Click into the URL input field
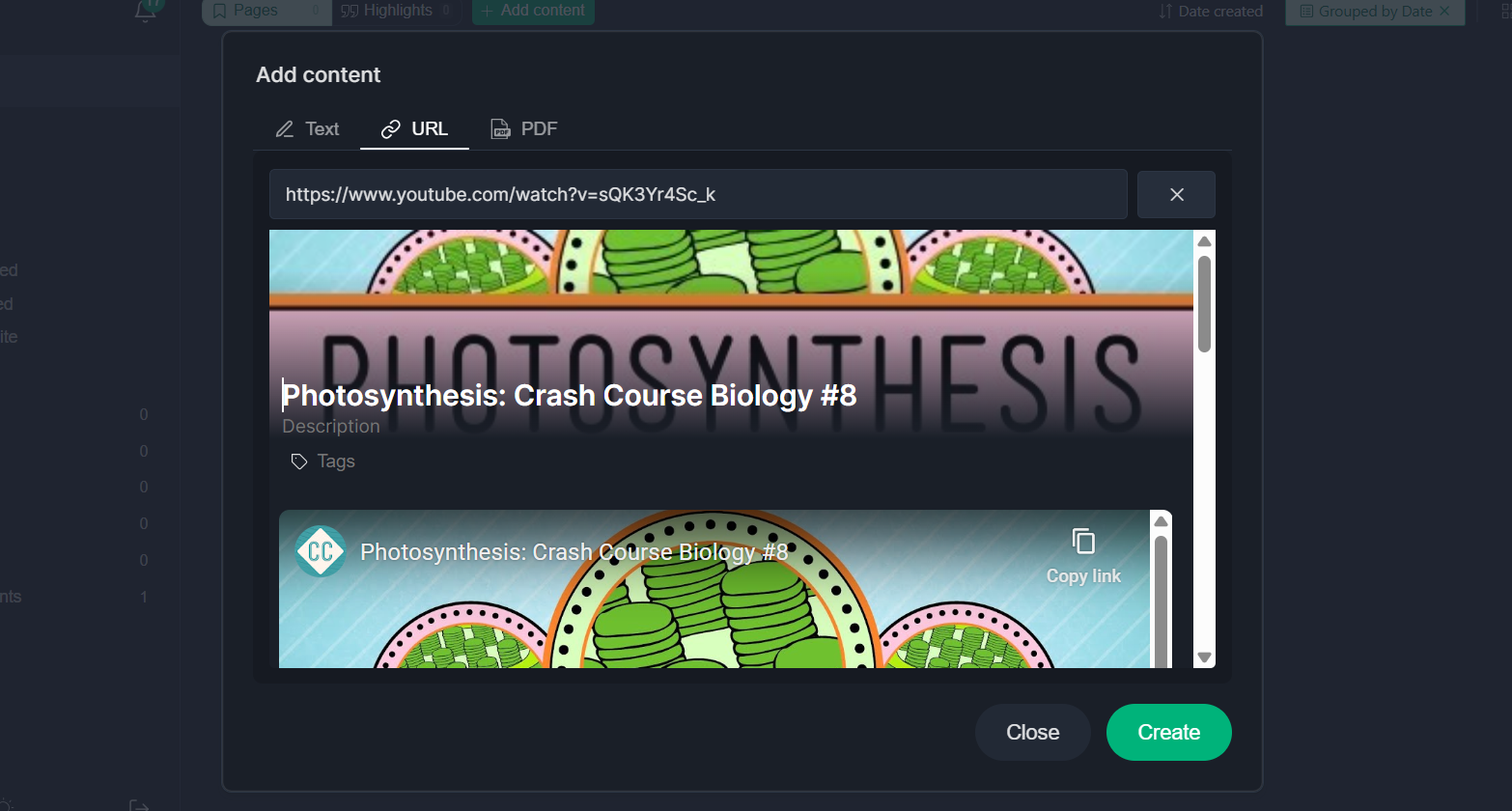This screenshot has width=1512, height=811. tap(697, 194)
